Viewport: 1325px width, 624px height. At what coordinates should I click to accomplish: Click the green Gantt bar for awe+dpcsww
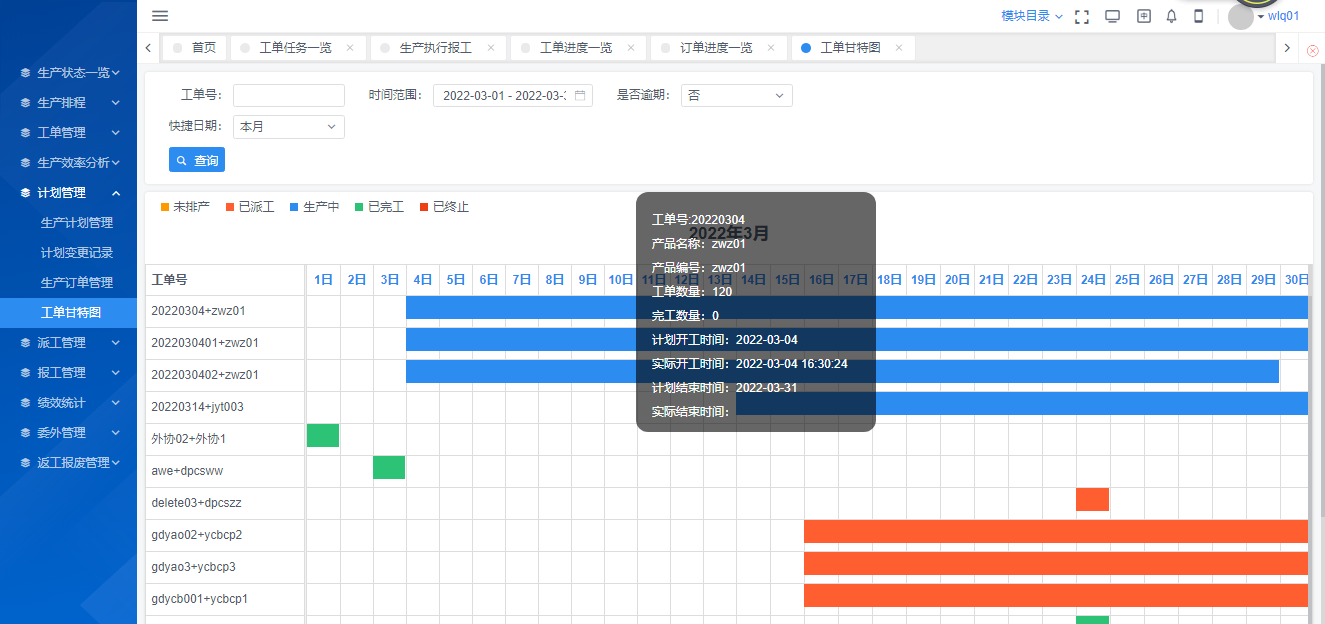[x=389, y=467]
